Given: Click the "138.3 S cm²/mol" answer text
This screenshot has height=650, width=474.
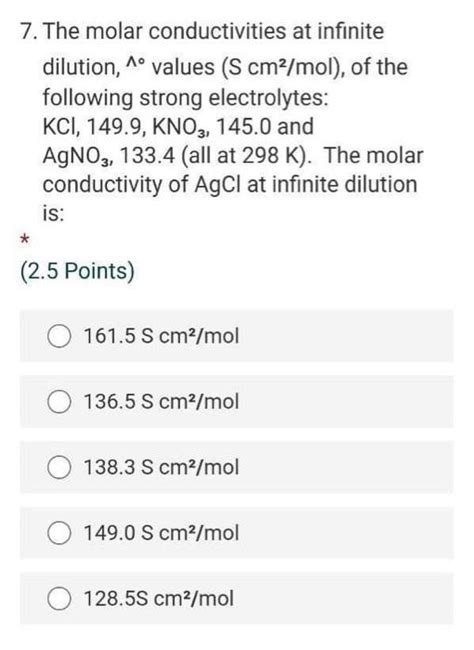Looking at the screenshot, I should tap(161, 467).
